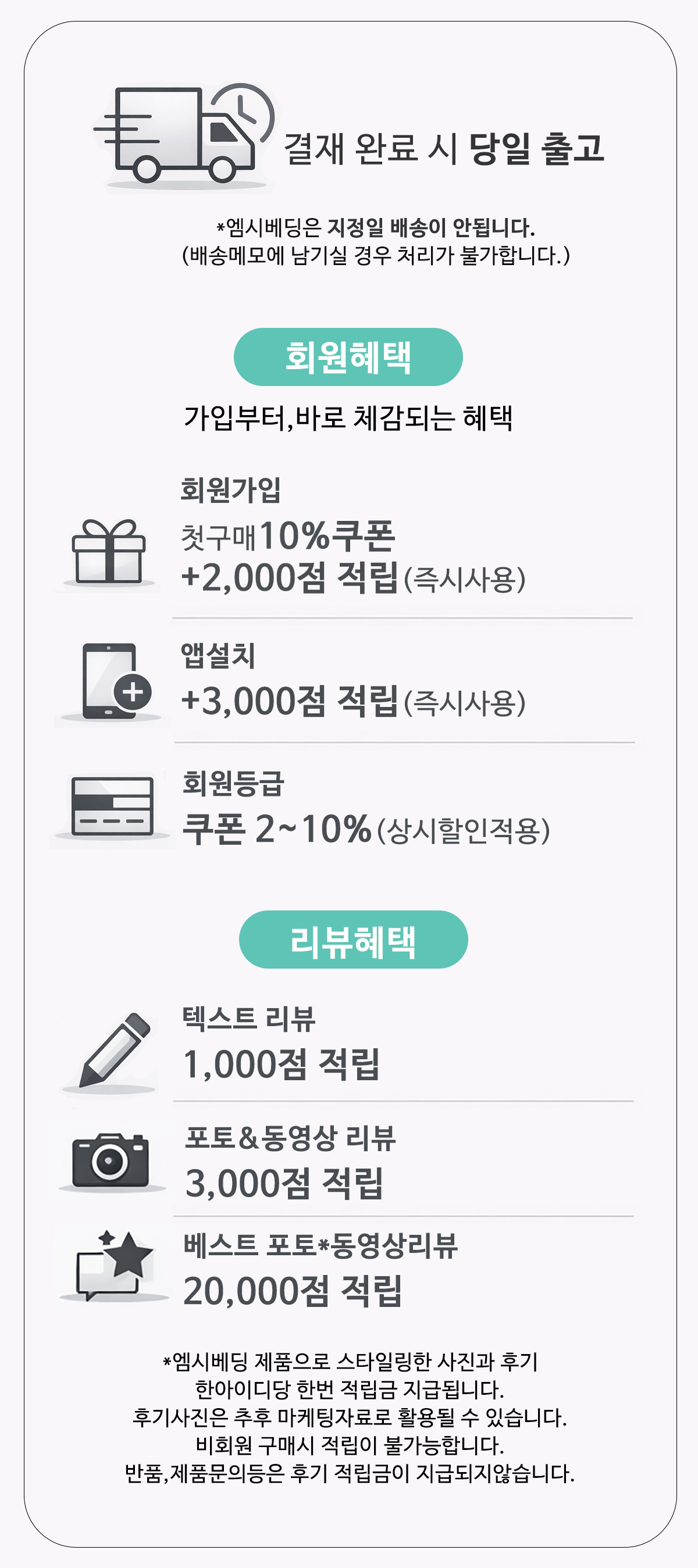The width and height of the screenshot is (698, 1568).
Task: Click the 텍스트 리뷰 label
Action: 249,1019
